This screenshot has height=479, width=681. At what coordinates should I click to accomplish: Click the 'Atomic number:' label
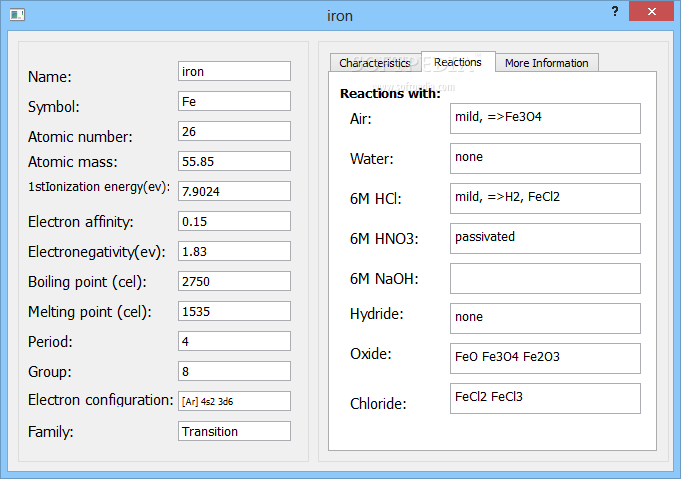tap(80, 137)
